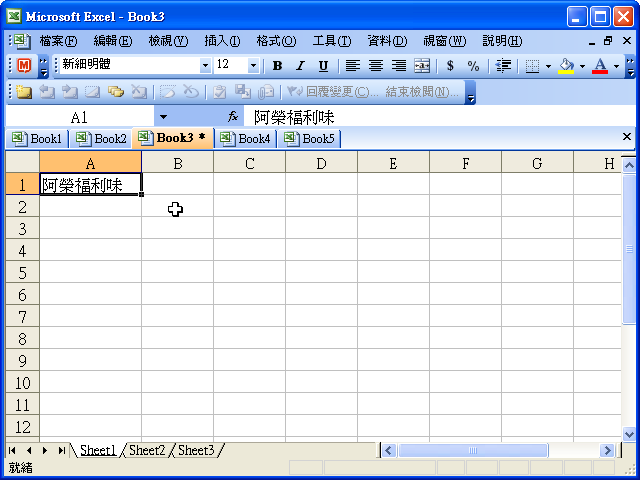Apply Currency style format
Viewport: 640px width, 480px height.
coord(450,66)
